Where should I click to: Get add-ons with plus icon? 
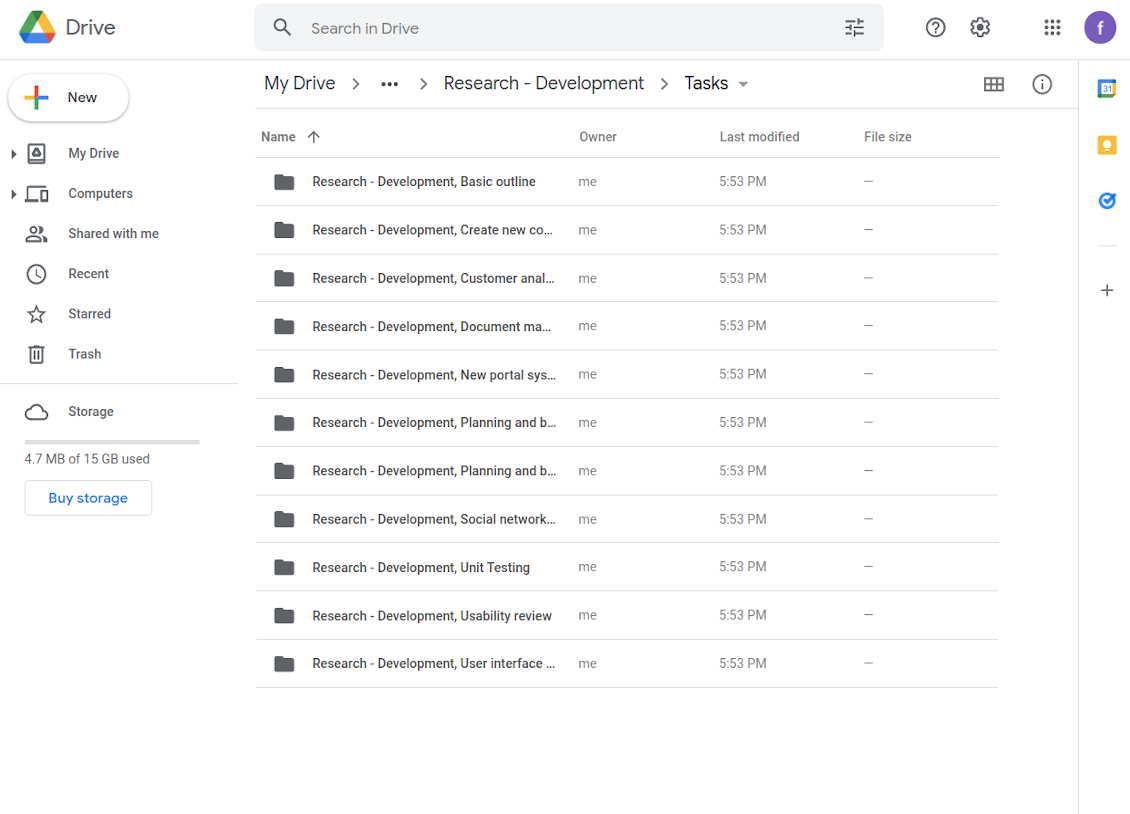pyautogui.click(x=1107, y=290)
